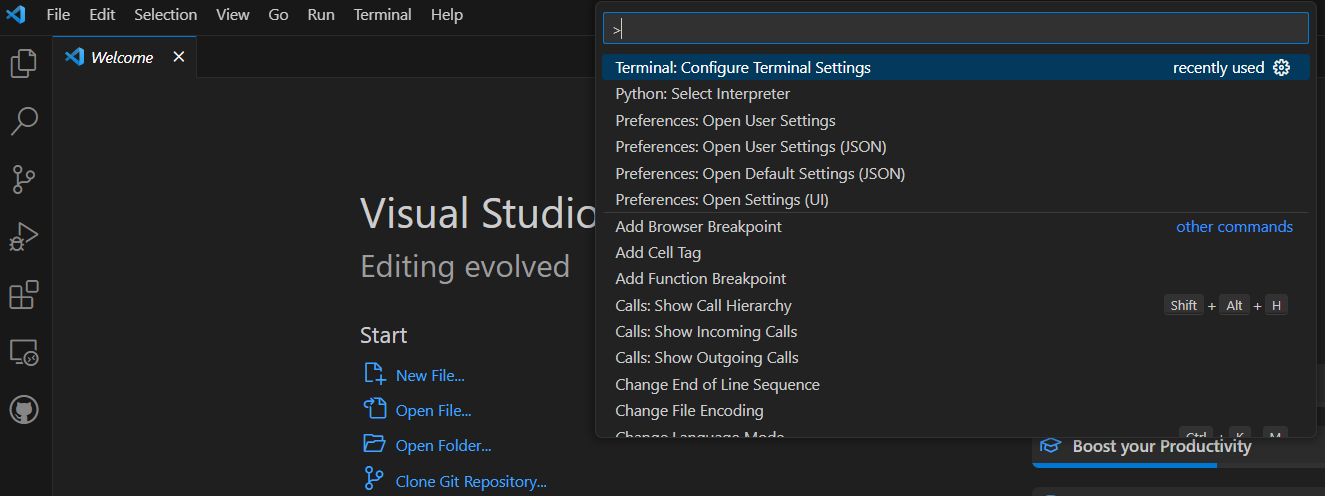Choose Preferences: Open User Settings
Screen dimensions: 1325x496
(x=955, y=121)
